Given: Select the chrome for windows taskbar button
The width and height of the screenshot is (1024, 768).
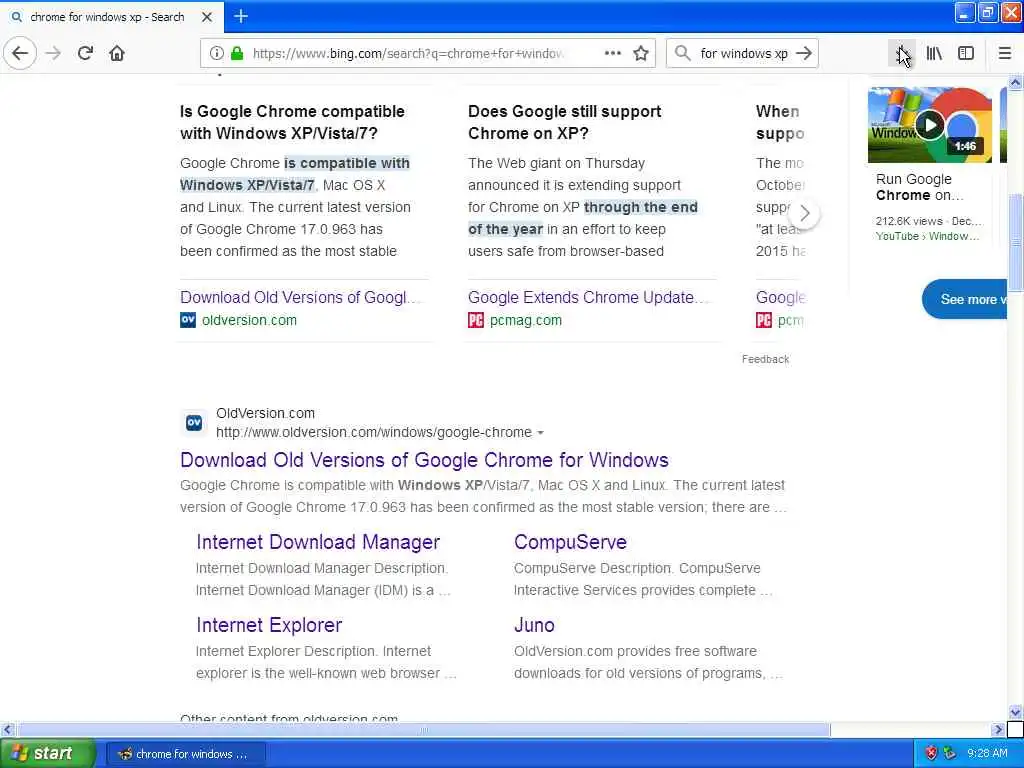Looking at the screenshot, I should 185,754.
